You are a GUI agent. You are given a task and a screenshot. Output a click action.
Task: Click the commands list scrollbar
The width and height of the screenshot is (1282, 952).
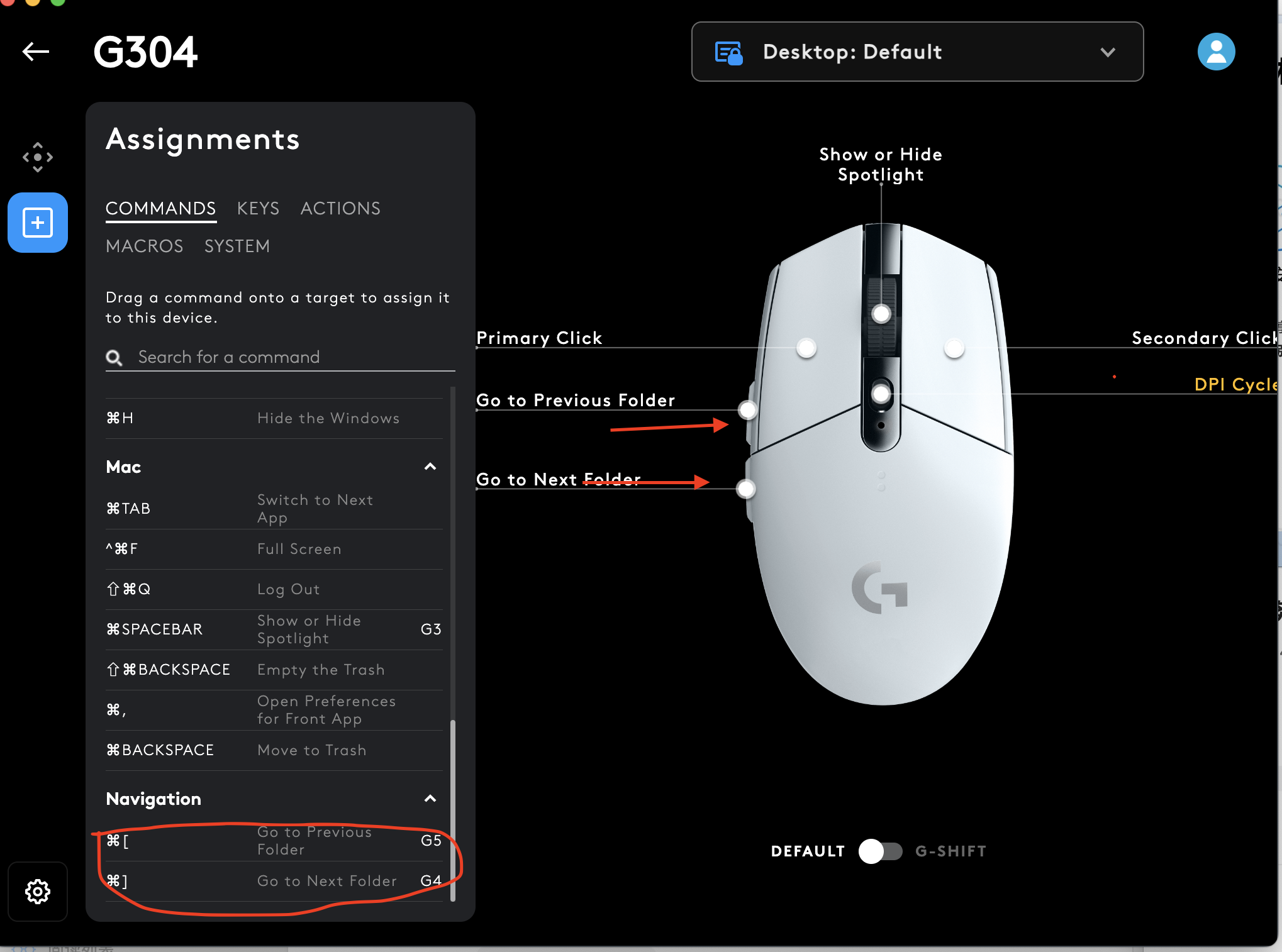click(x=452, y=811)
